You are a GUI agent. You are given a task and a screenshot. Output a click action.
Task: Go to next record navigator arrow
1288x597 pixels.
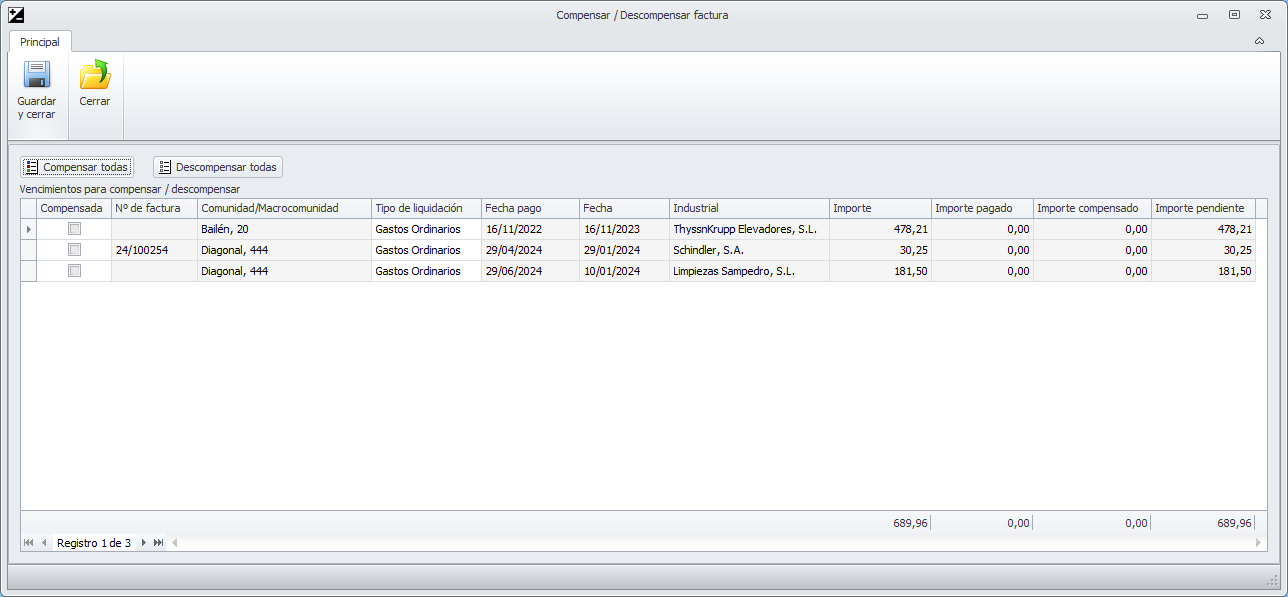144,543
